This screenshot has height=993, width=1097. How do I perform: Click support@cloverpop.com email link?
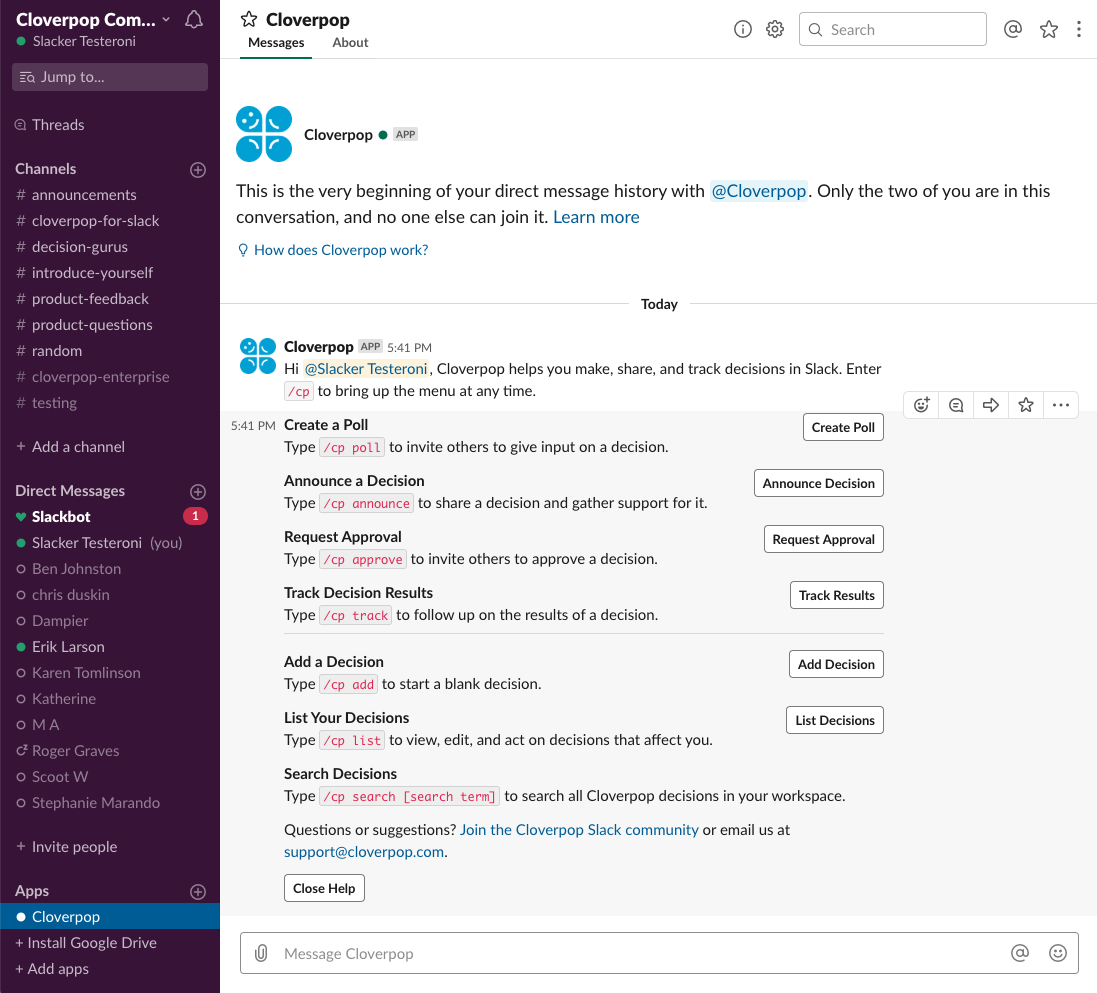coord(364,852)
